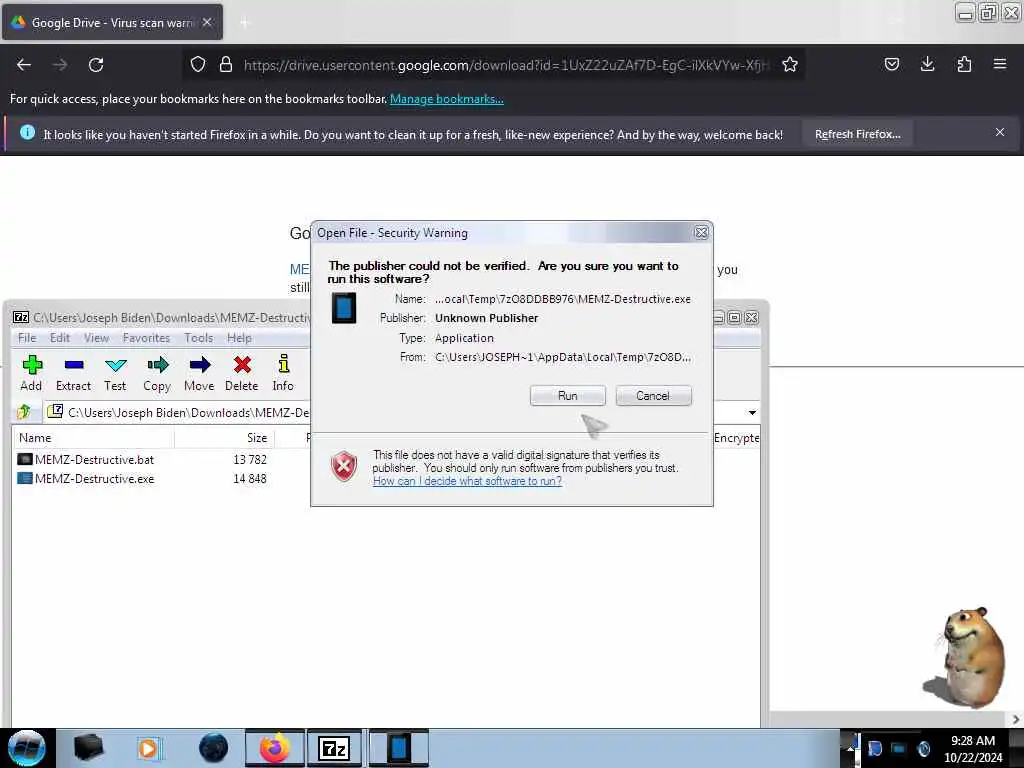Click the MEMZ application taskbar icon
The width and height of the screenshot is (1024, 768).
(398, 748)
